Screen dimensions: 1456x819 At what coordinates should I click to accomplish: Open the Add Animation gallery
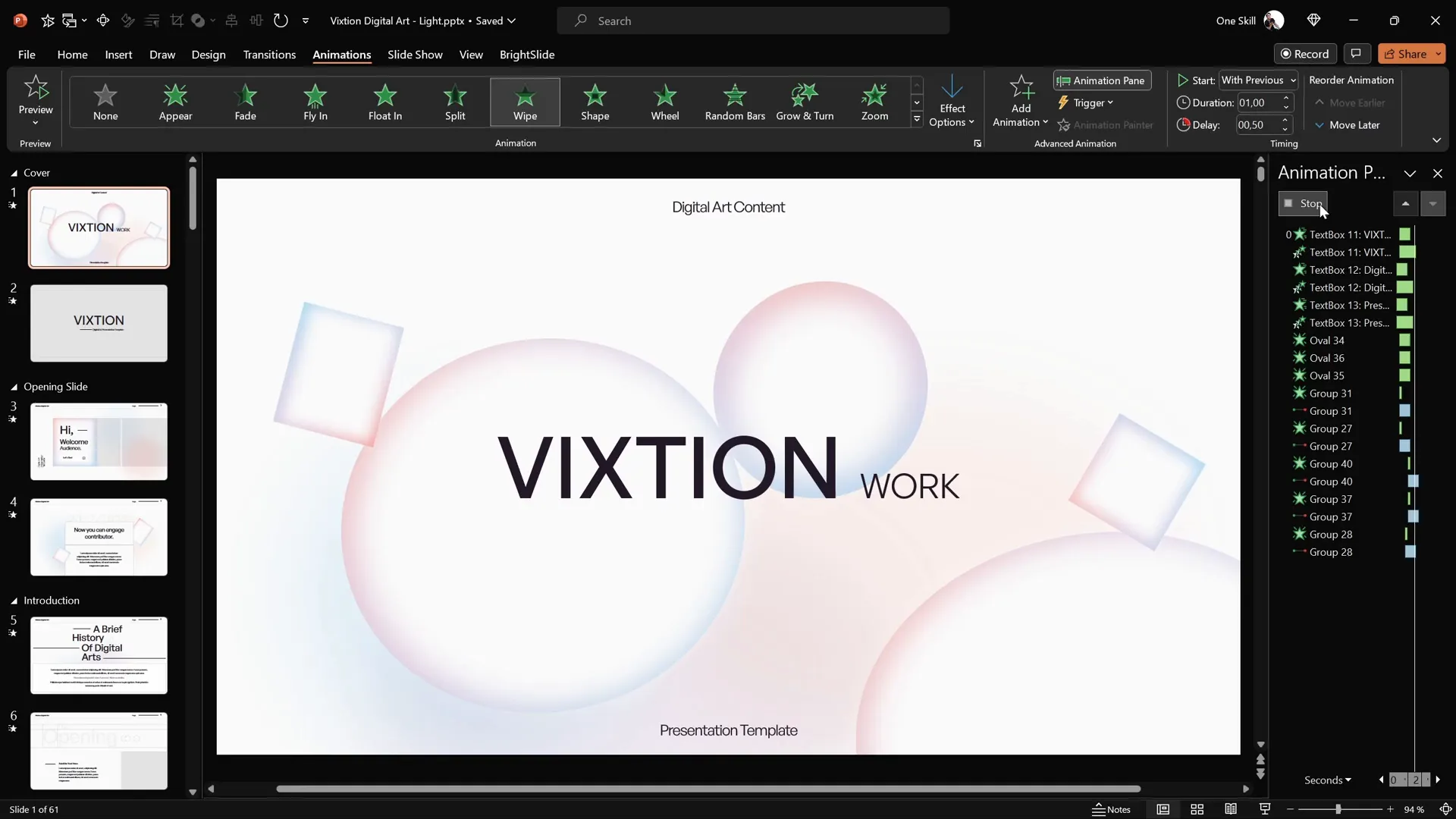[x=1020, y=102]
